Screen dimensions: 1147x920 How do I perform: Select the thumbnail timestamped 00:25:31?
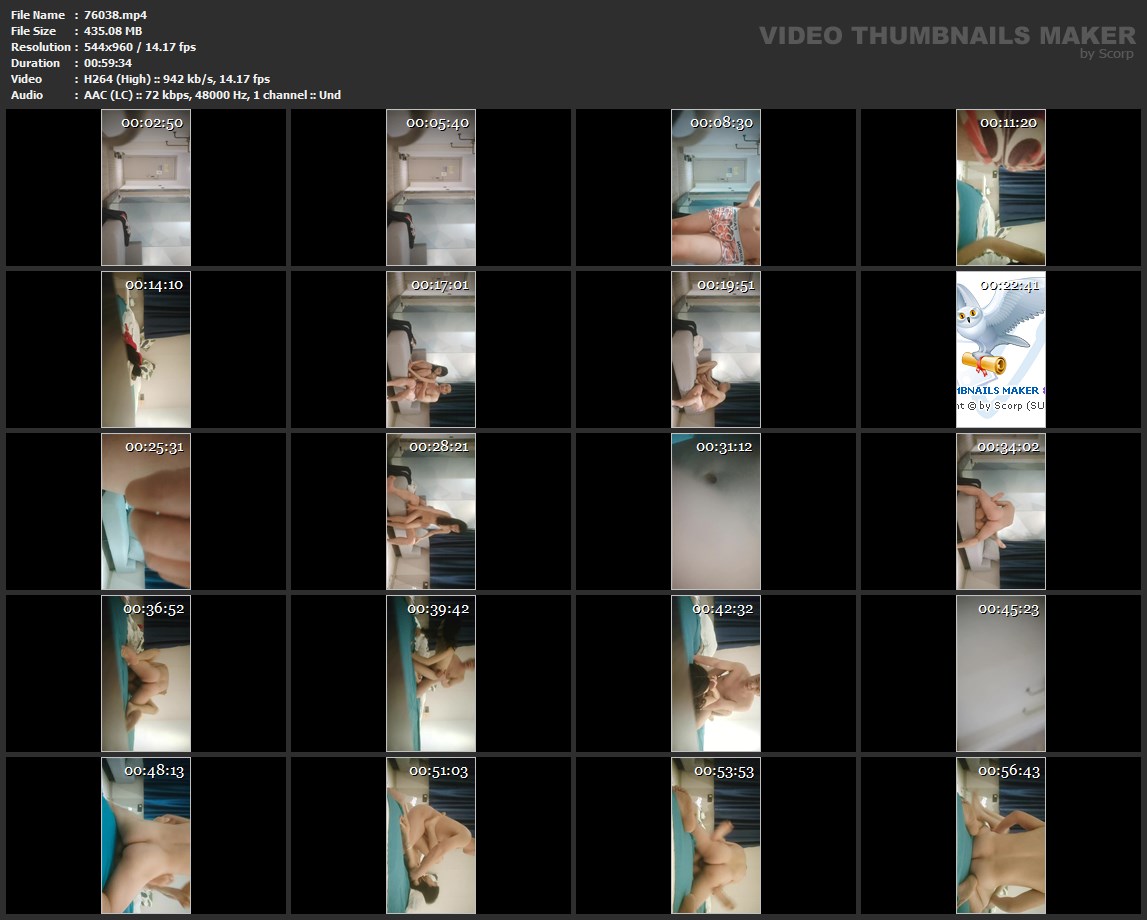[x=146, y=511]
